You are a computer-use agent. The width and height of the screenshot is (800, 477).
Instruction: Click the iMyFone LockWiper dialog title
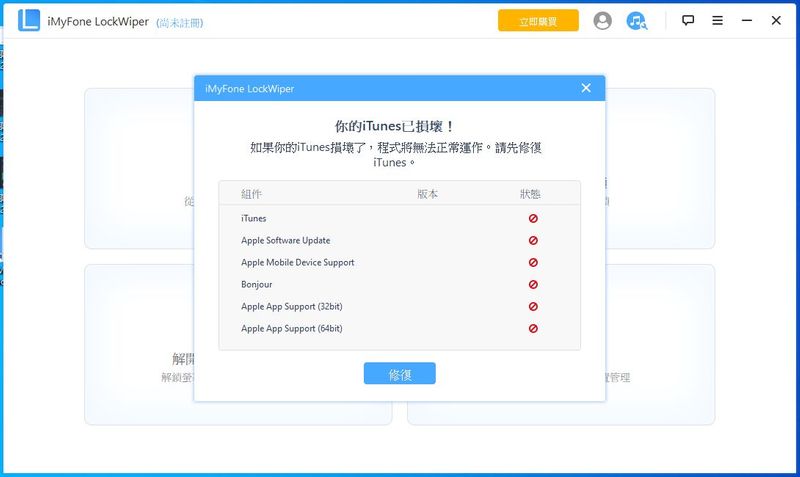click(x=249, y=89)
